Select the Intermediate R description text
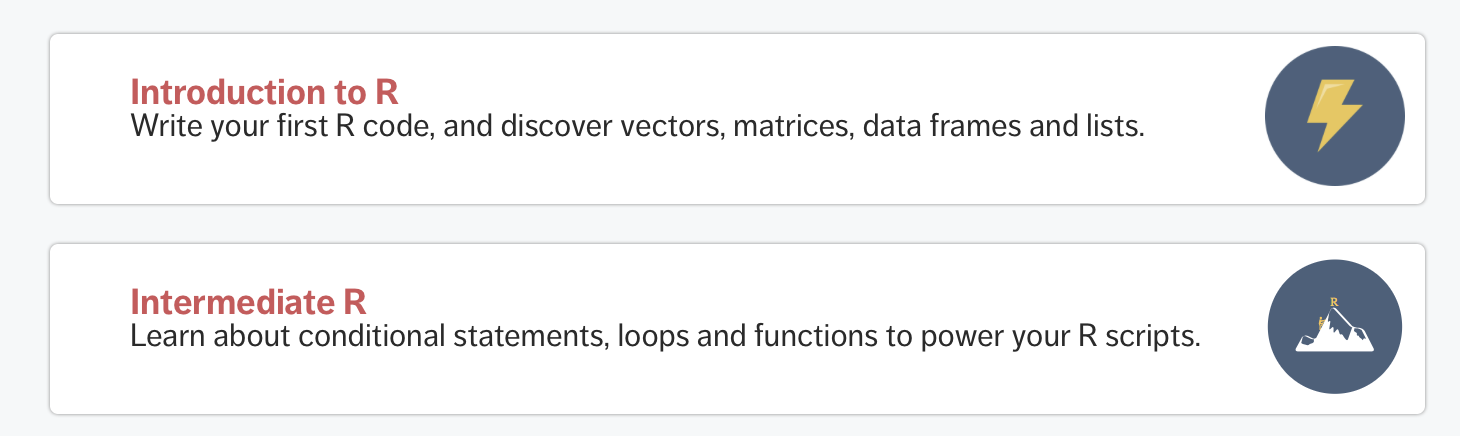This screenshot has height=436, width=1460. coord(665,336)
